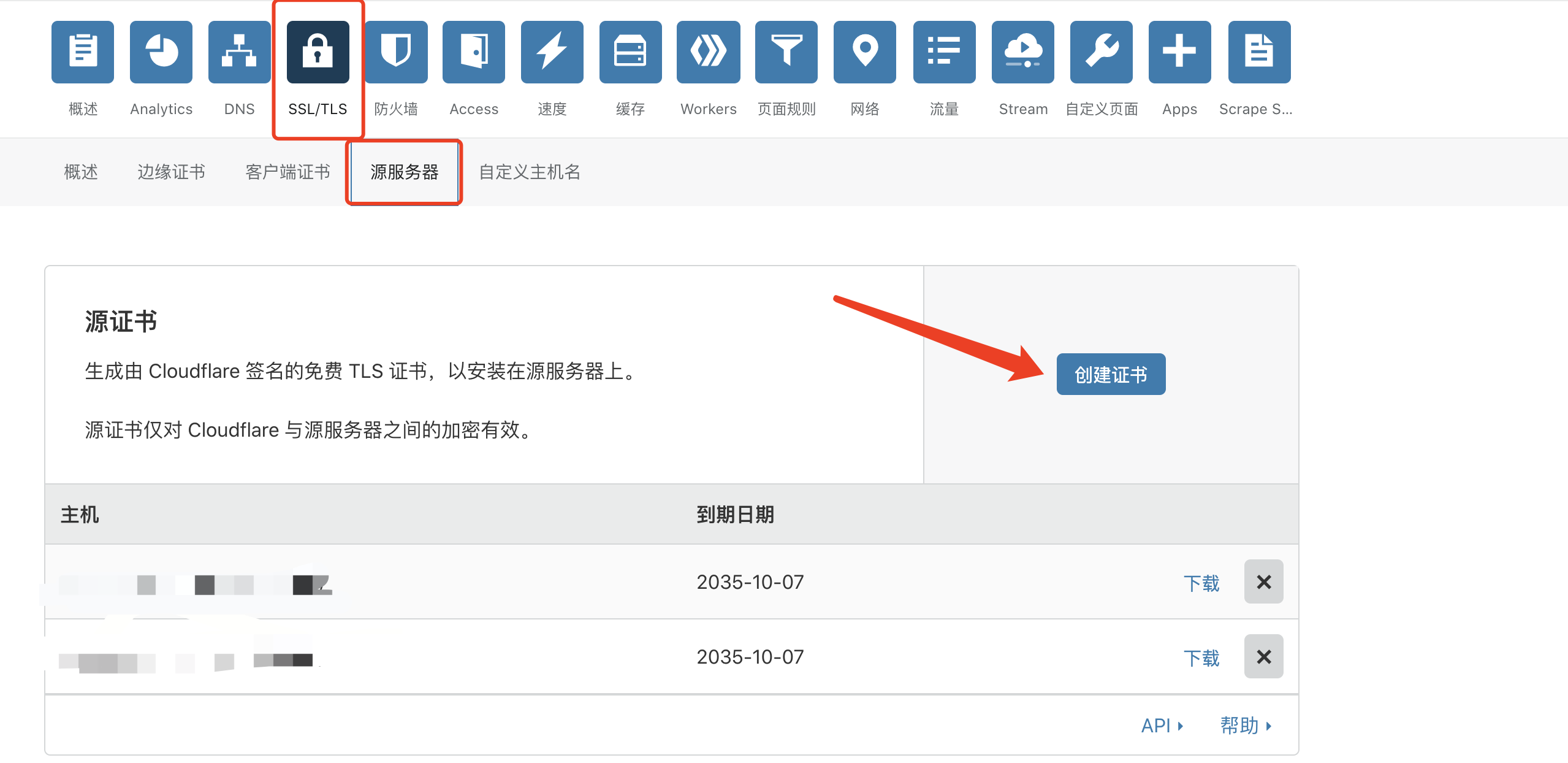Open the Stream cloud icon

[x=1022, y=52]
